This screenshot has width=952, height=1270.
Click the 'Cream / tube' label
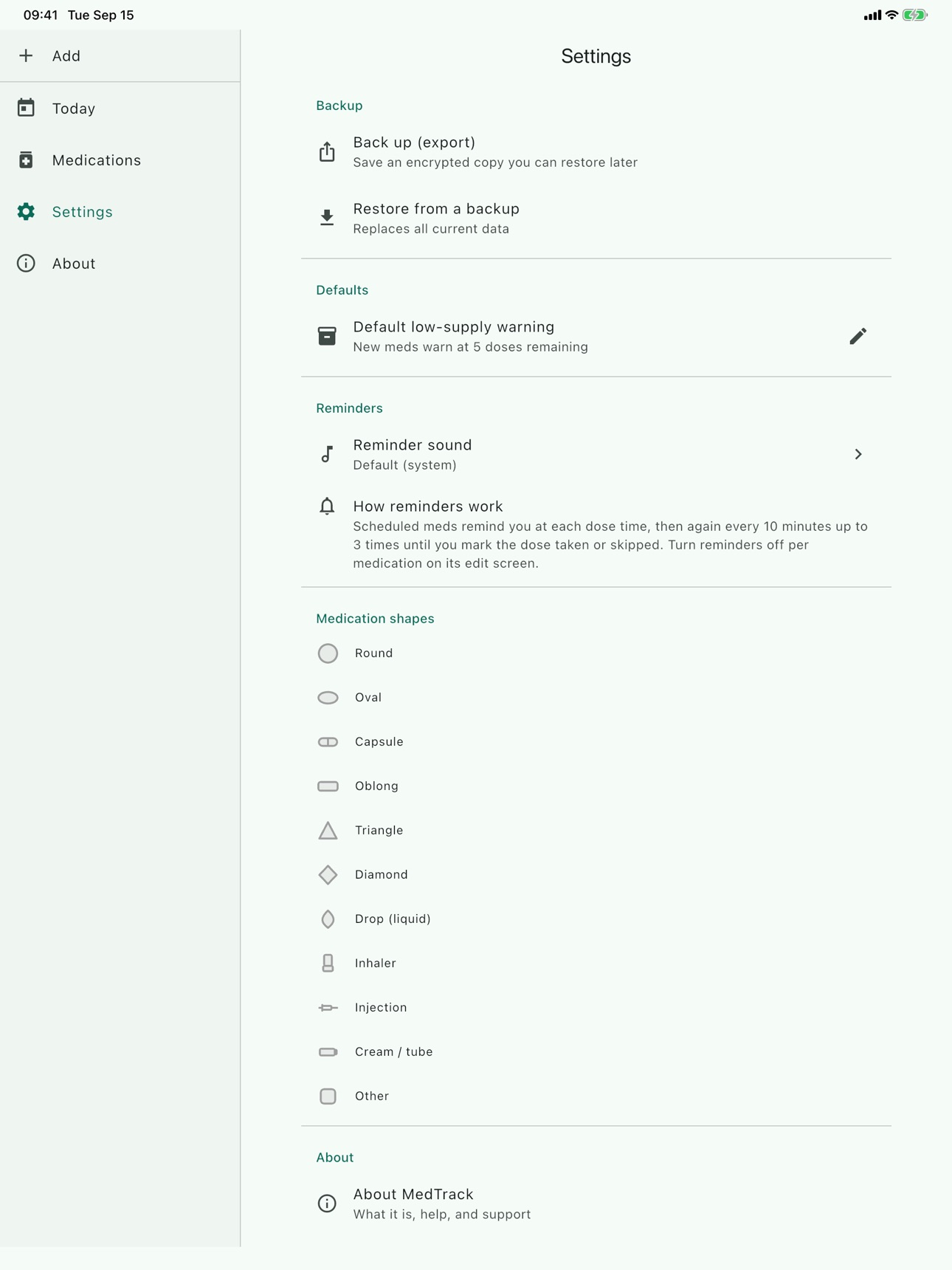[393, 1052]
